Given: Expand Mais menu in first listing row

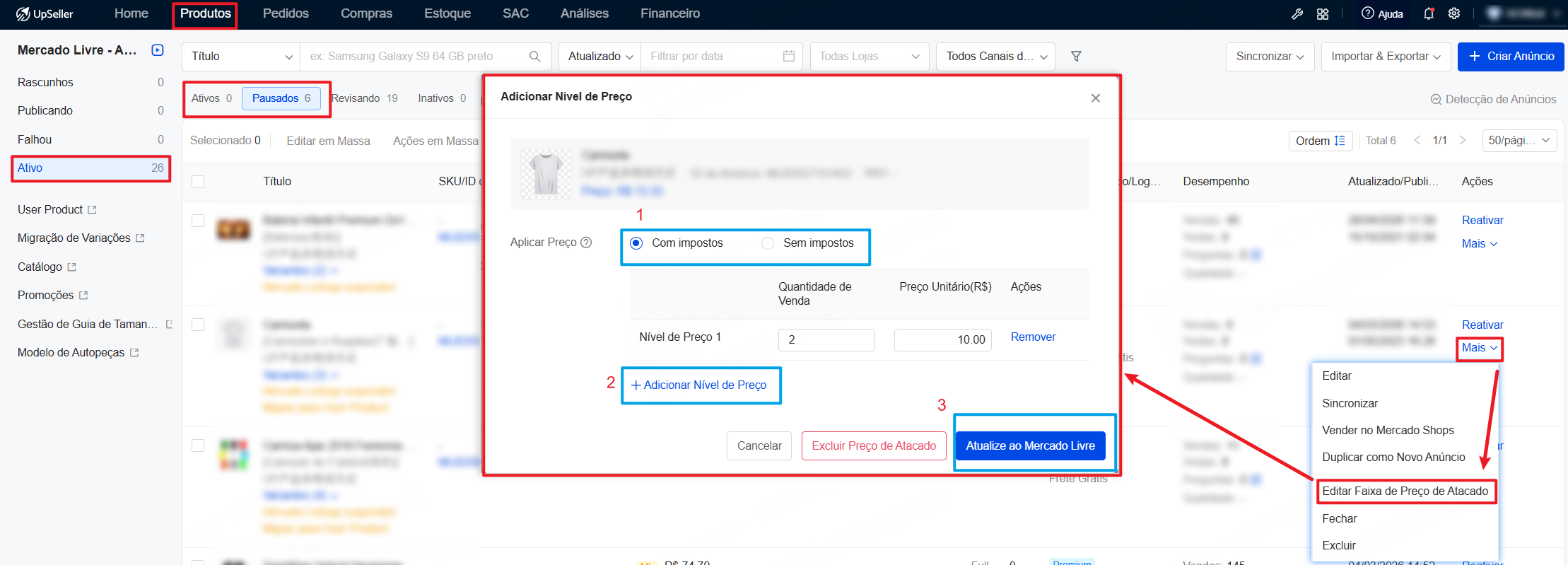Looking at the screenshot, I should tap(1480, 244).
